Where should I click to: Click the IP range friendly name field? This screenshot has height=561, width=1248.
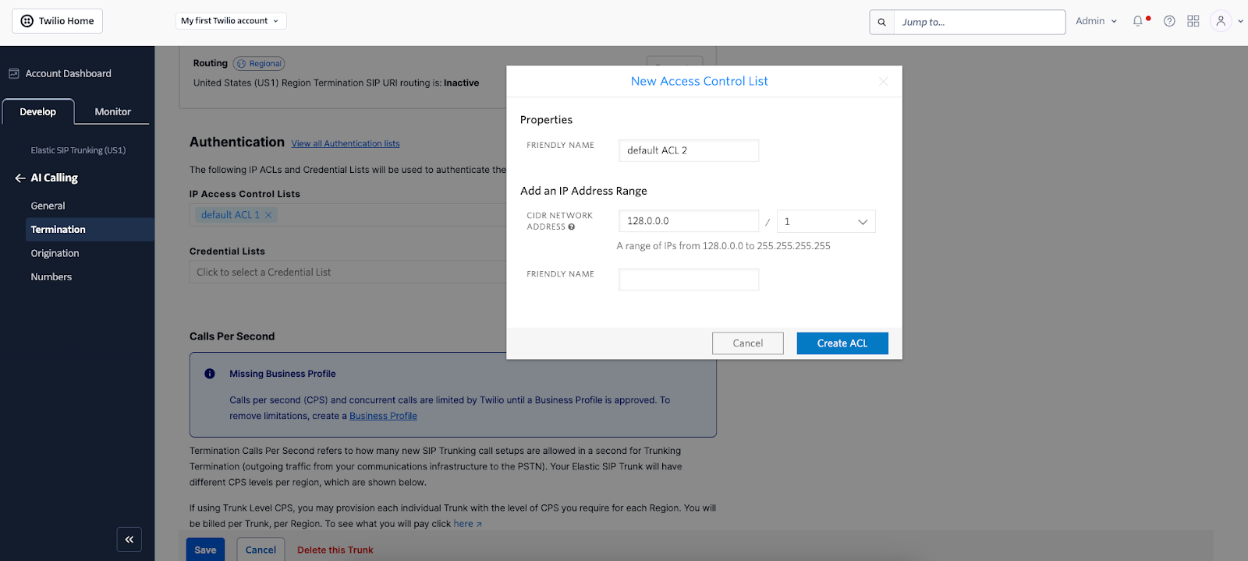[689, 279]
